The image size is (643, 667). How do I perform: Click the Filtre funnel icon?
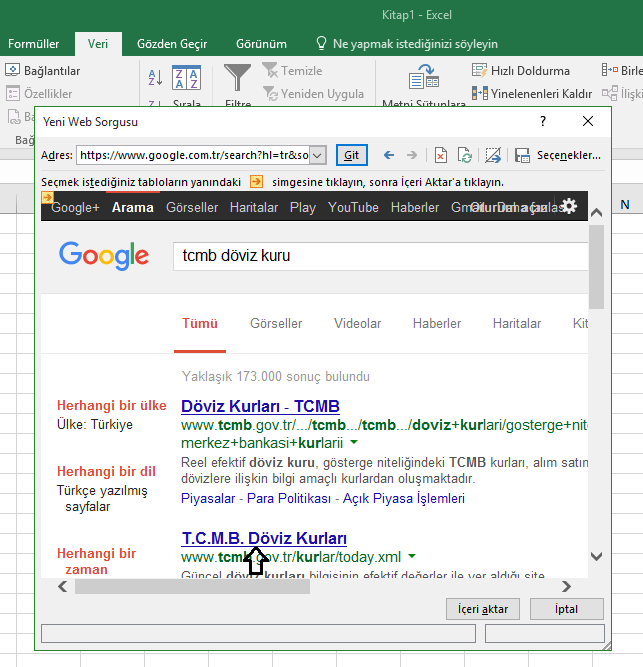(238, 78)
